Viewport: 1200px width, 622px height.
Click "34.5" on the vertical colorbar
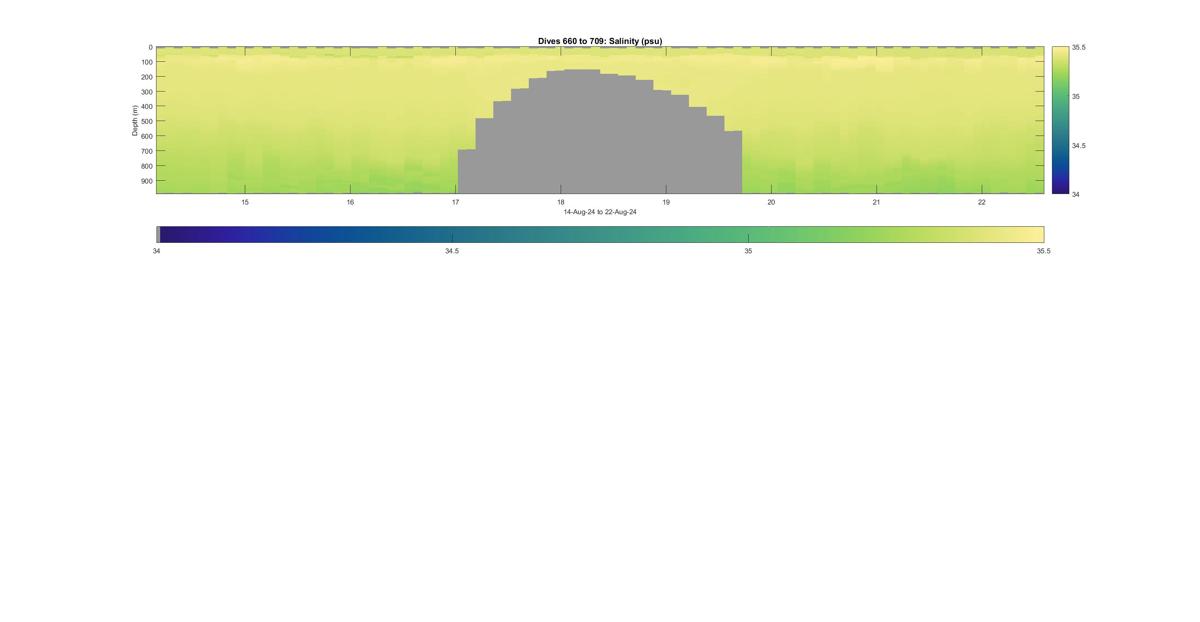coord(1079,145)
